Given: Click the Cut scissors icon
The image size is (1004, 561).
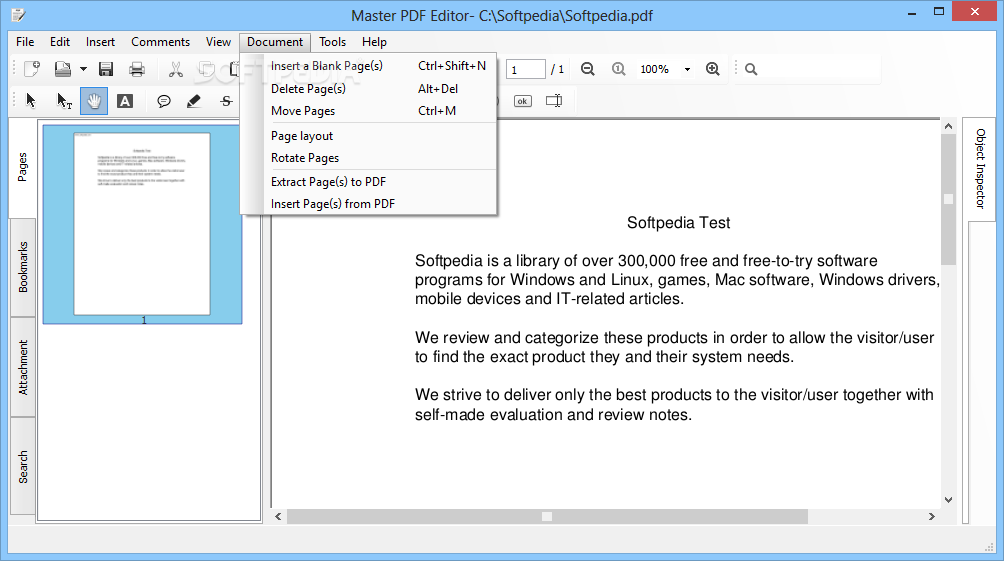Looking at the screenshot, I should pos(175,69).
